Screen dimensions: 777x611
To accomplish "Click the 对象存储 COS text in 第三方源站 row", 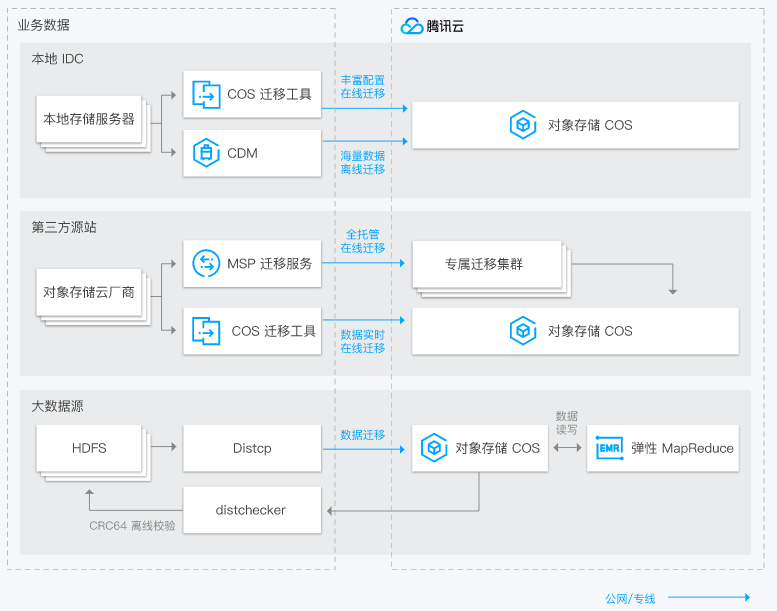I will (x=590, y=331).
